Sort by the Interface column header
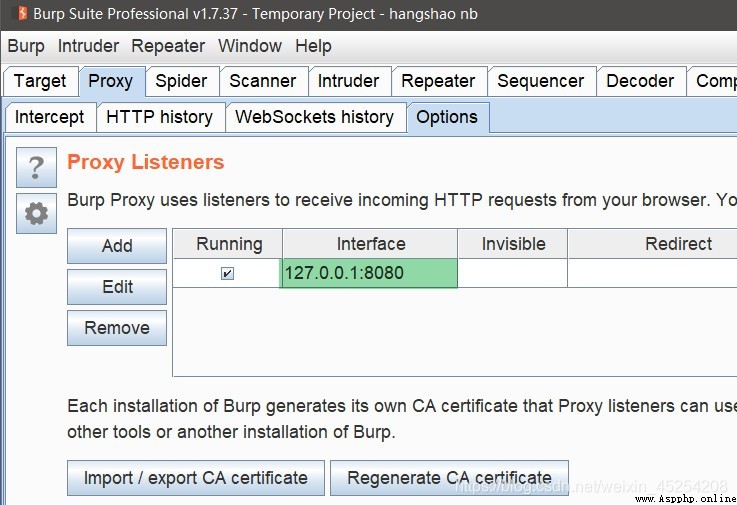The image size is (737, 505). (370, 244)
